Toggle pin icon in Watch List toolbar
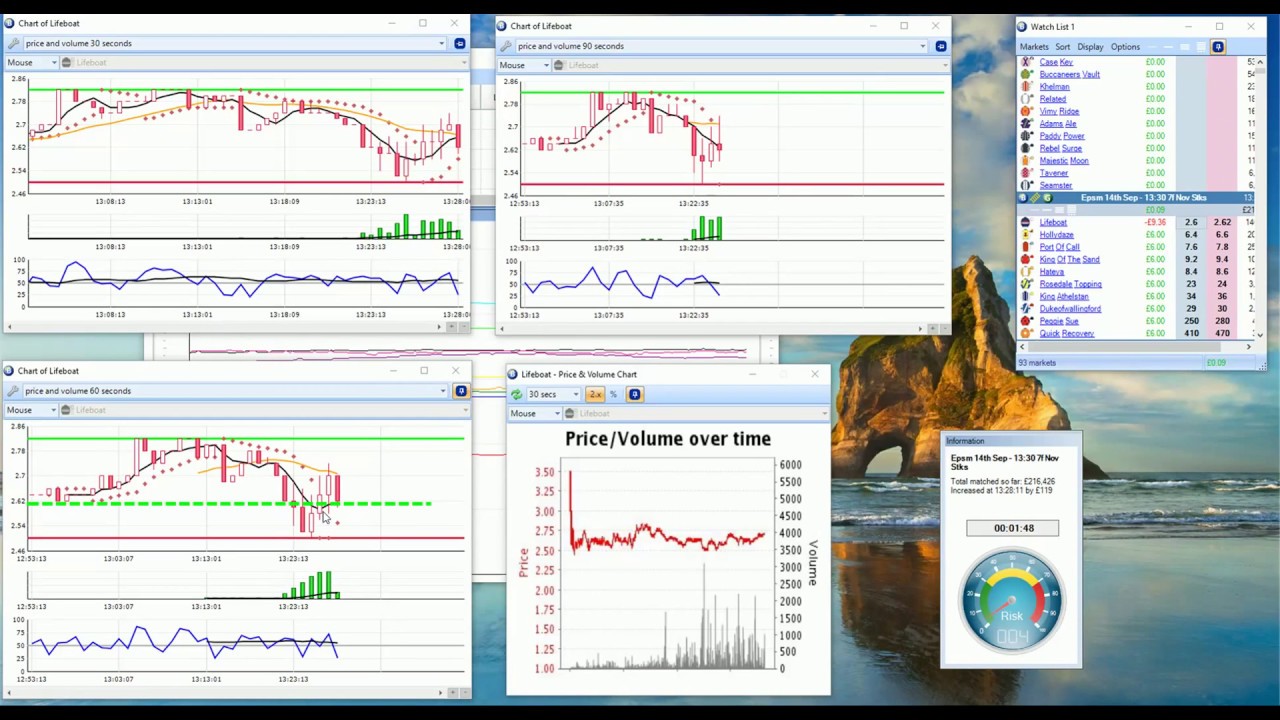The width and height of the screenshot is (1280, 720). [1218, 47]
